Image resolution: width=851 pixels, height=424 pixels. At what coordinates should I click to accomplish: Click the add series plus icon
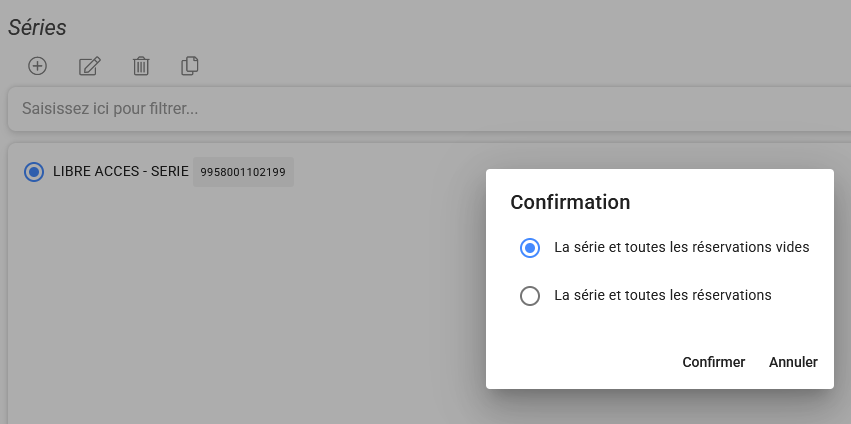(37, 66)
